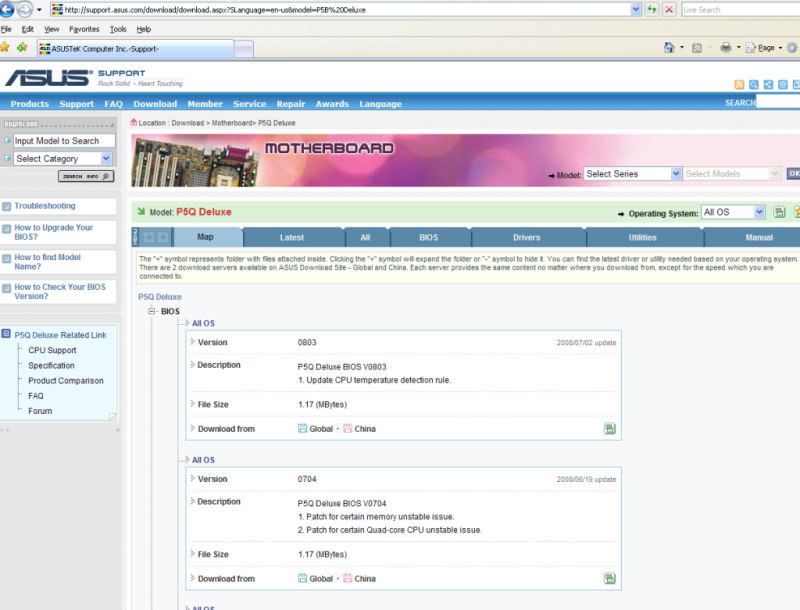Open the IE Home icon in toolbar
The image size is (800, 610).
(669, 47)
